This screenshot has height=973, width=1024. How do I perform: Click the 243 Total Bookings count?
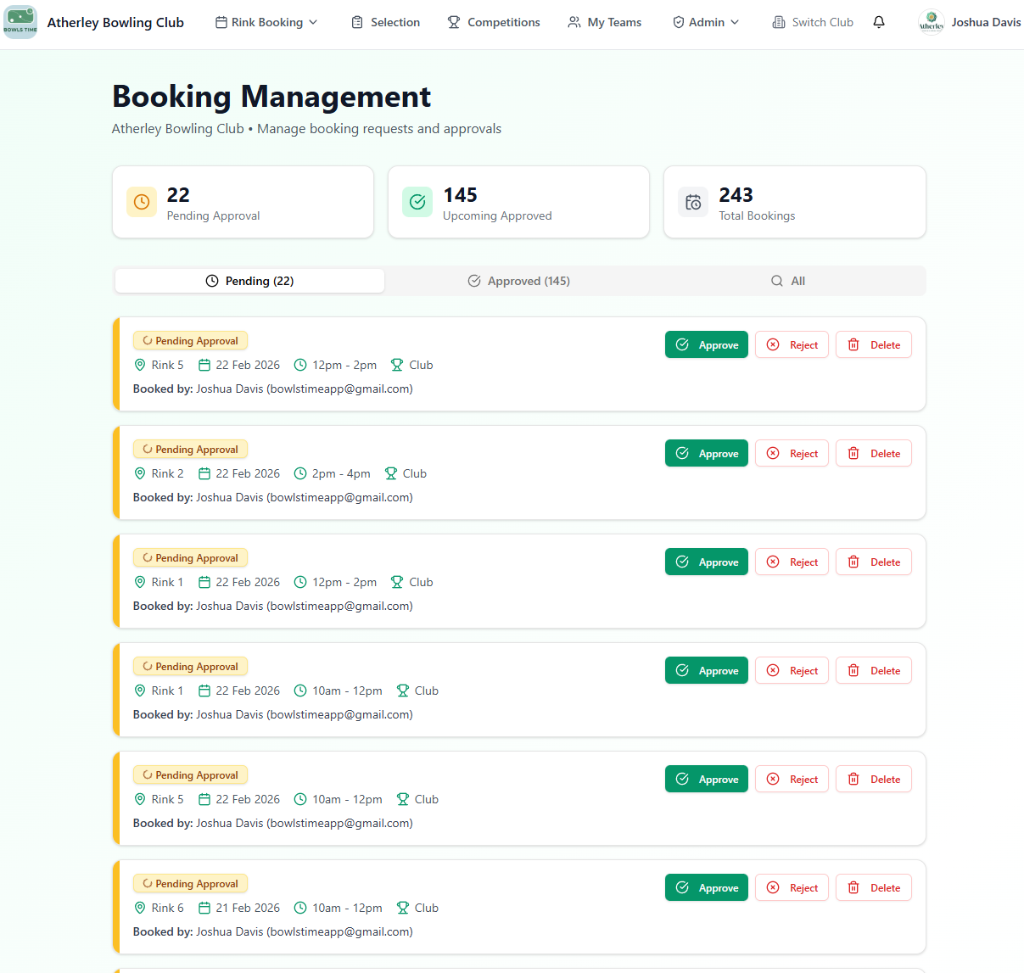tap(736, 195)
